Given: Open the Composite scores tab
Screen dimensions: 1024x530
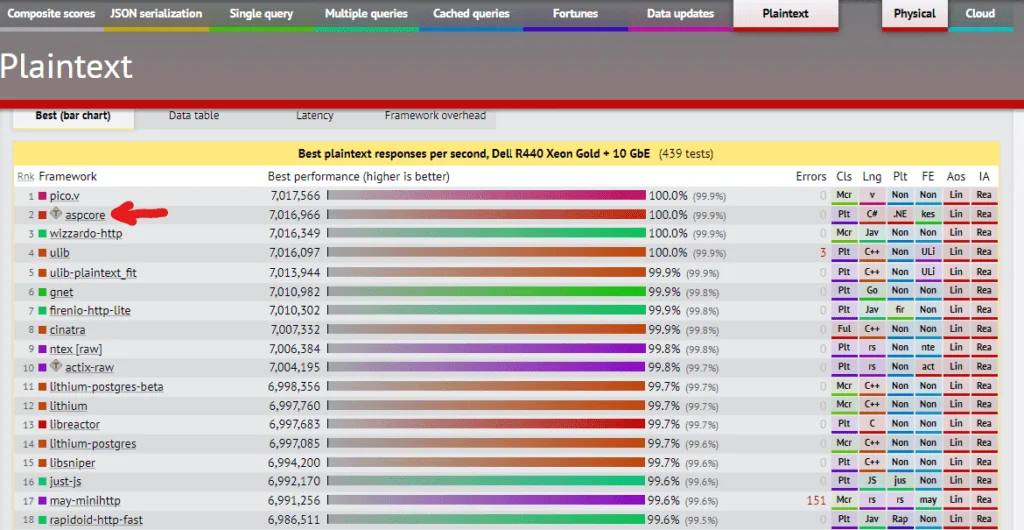Looking at the screenshot, I should (x=51, y=14).
